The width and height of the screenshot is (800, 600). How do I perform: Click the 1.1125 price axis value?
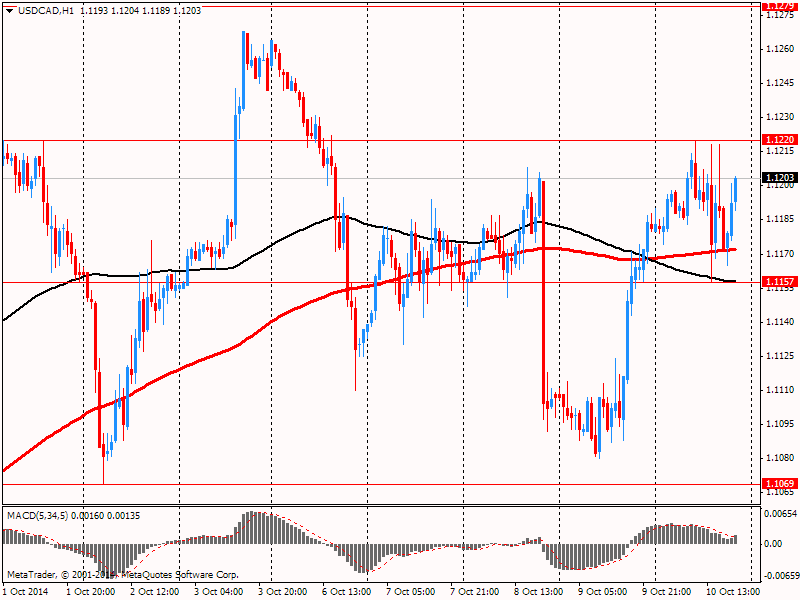point(780,356)
